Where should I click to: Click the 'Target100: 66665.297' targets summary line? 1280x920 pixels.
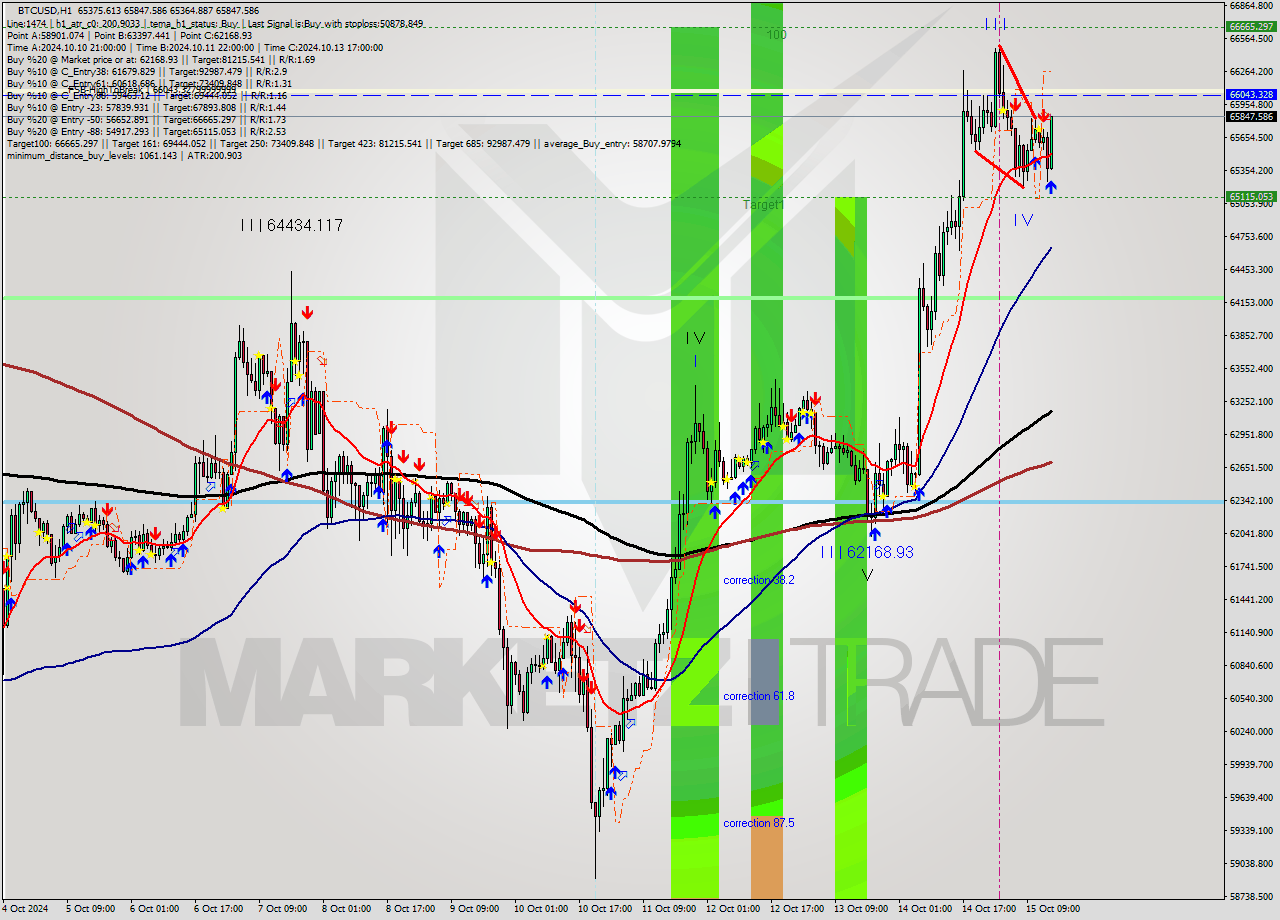343,143
